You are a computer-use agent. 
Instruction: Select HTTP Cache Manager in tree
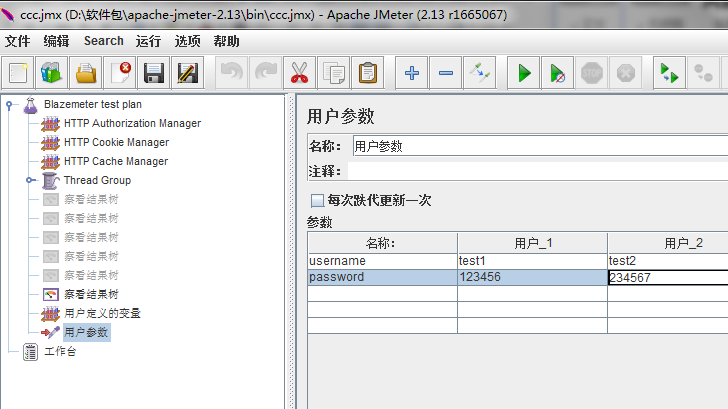coord(116,162)
